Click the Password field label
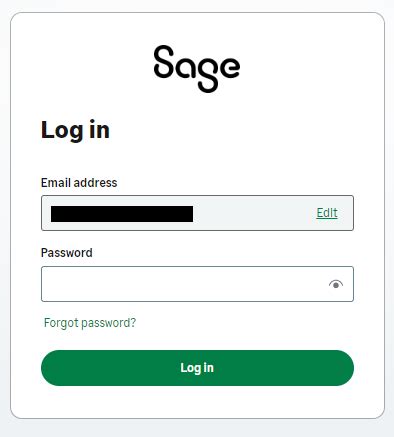Image resolution: width=394 pixels, height=437 pixels. coord(67,252)
